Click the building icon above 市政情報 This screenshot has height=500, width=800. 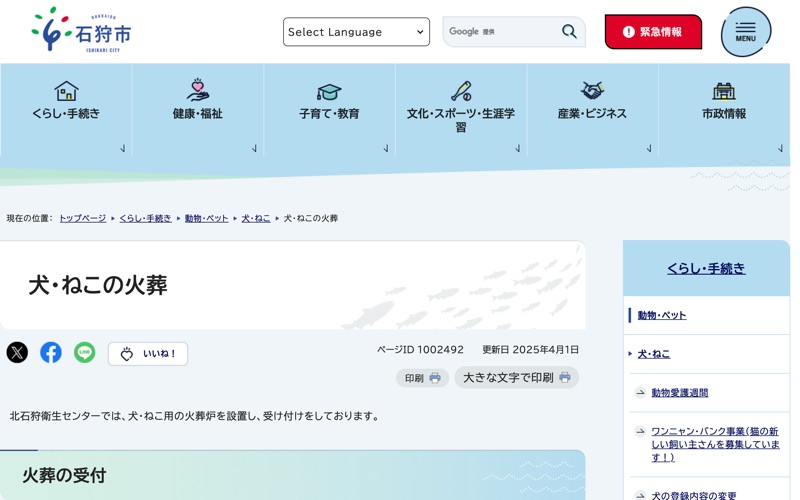(x=723, y=91)
